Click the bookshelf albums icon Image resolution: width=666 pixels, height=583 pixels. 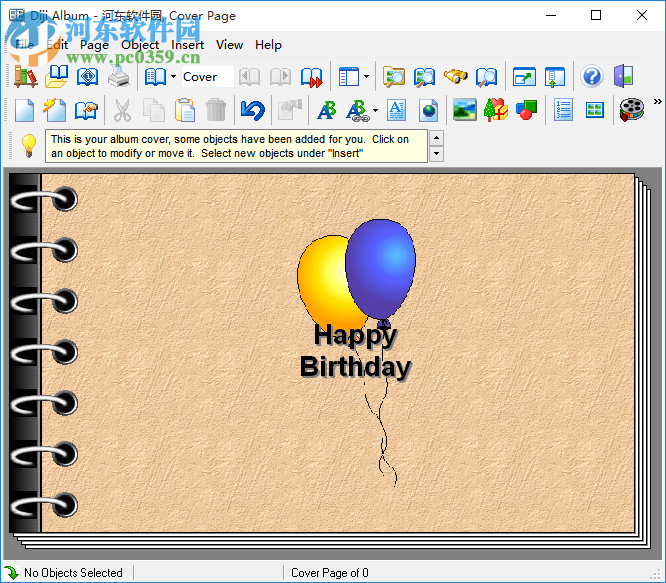25,77
